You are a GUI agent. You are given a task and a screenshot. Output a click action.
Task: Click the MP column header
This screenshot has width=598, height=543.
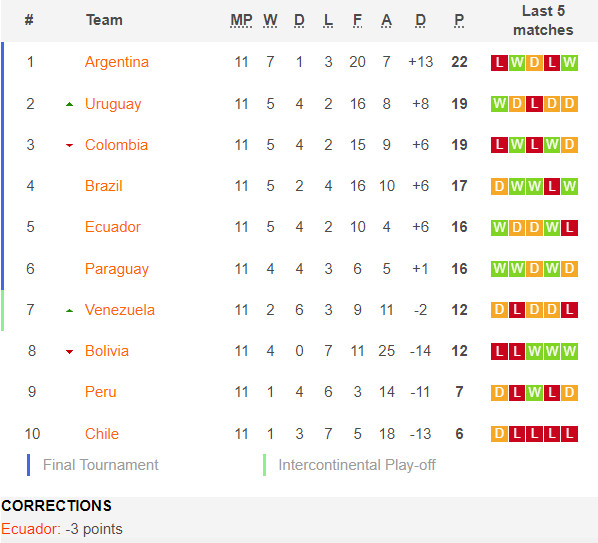241,21
